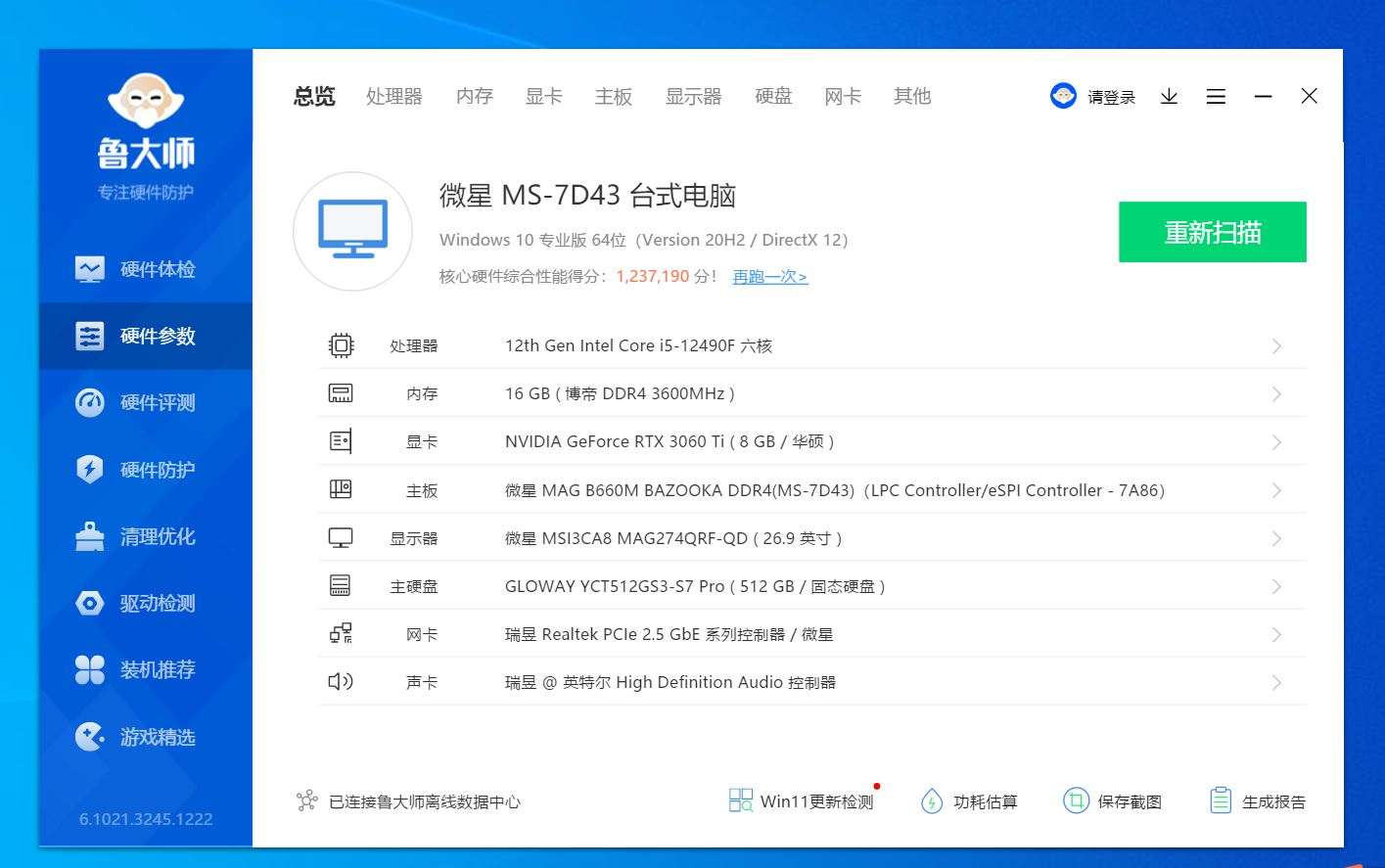Click the download arrow icon
The image size is (1385, 868).
(x=1169, y=96)
